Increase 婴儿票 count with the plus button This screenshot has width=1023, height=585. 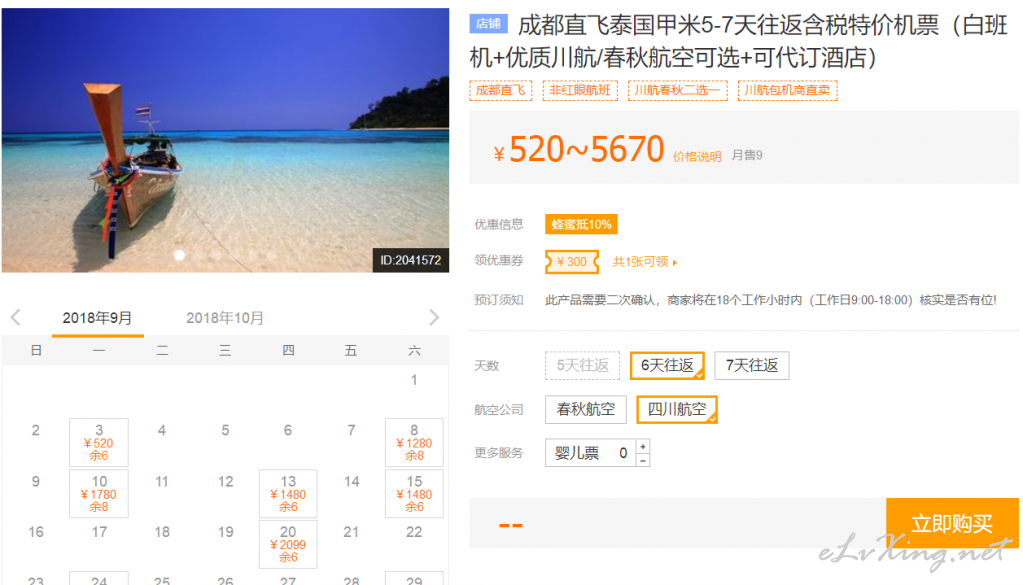[643, 446]
